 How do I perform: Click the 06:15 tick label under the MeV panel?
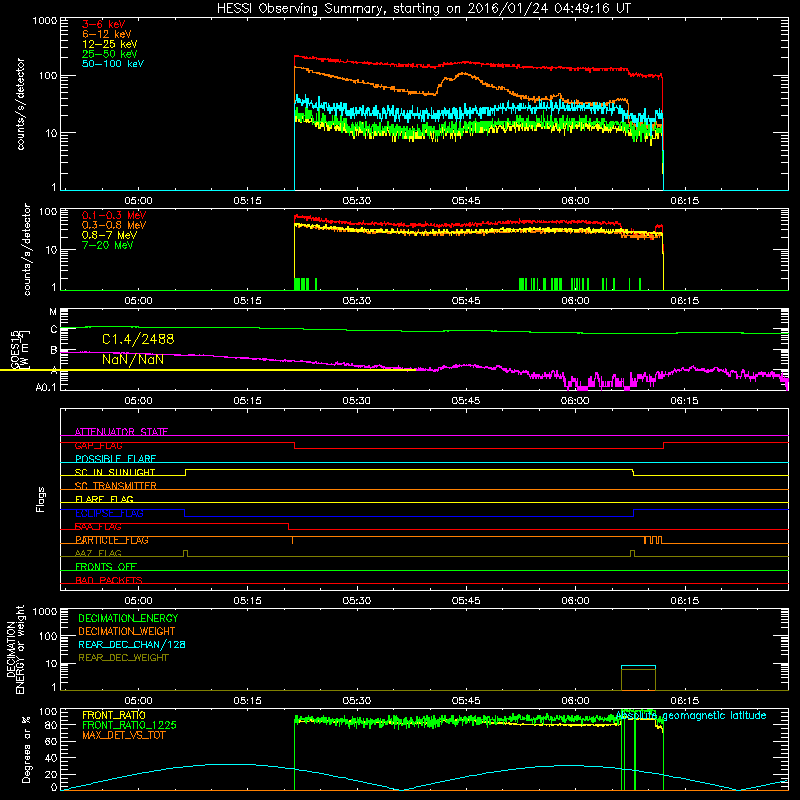point(684,301)
